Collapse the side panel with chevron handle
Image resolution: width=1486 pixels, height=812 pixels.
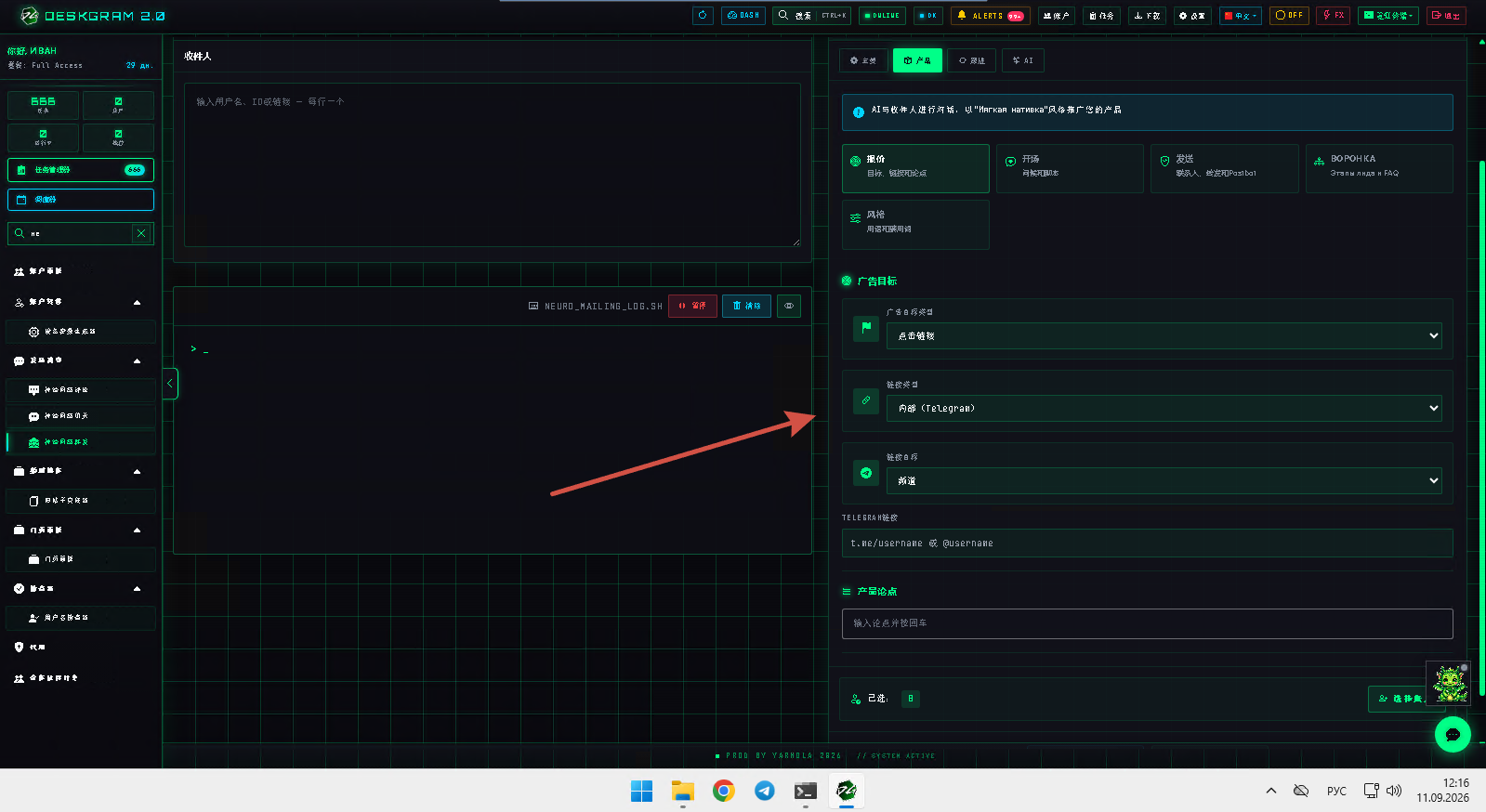pyautogui.click(x=170, y=384)
